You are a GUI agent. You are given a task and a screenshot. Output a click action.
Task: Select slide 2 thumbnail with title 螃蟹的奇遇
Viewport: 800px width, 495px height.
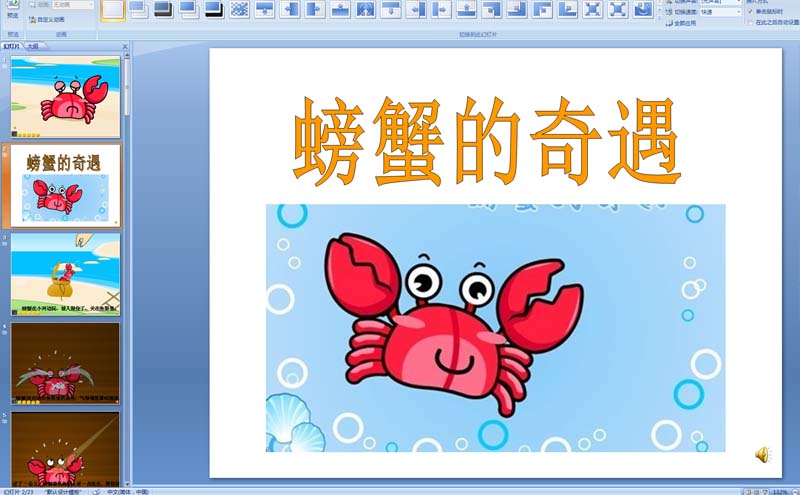click(65, 186)
